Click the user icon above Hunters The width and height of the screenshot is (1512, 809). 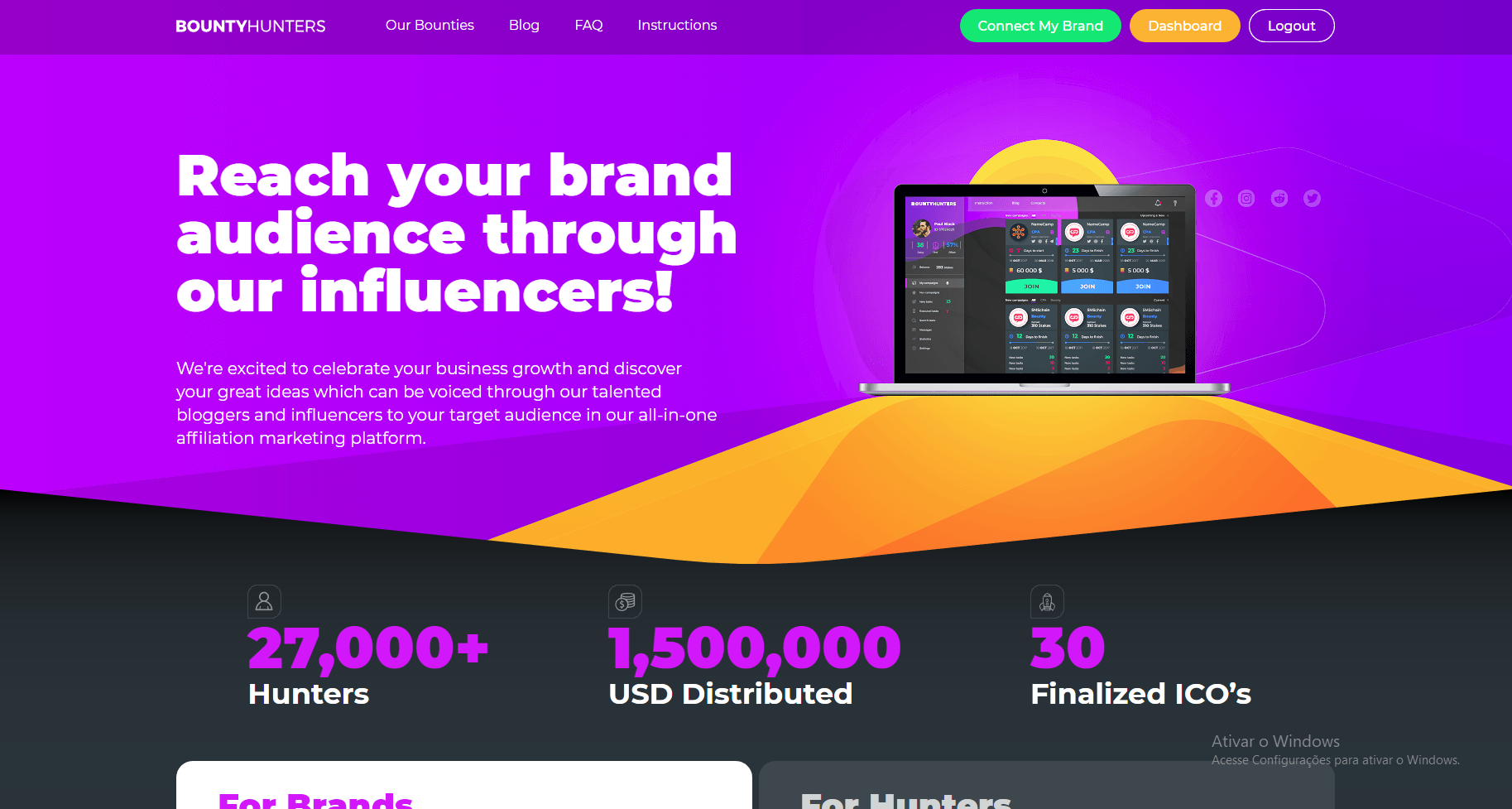click(264, 601)
